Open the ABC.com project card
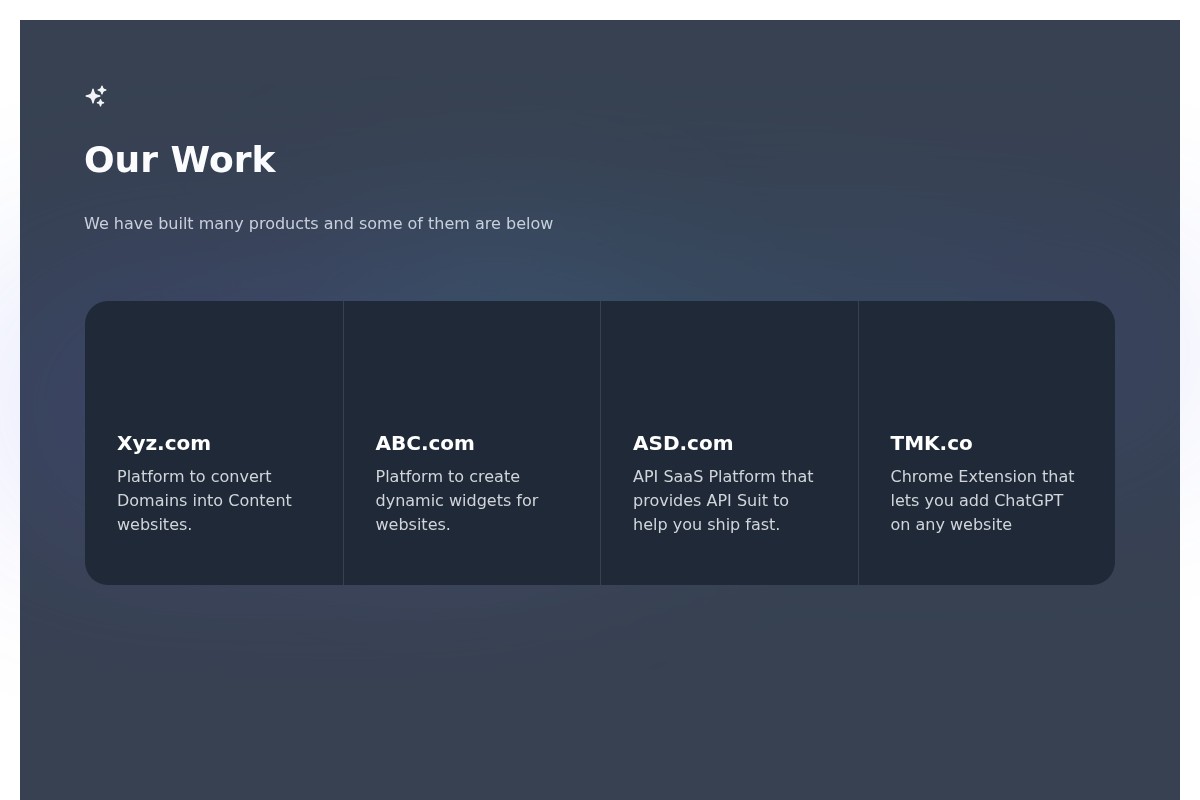The width and height of the screenshot is (1200, 800). [424, 443]
